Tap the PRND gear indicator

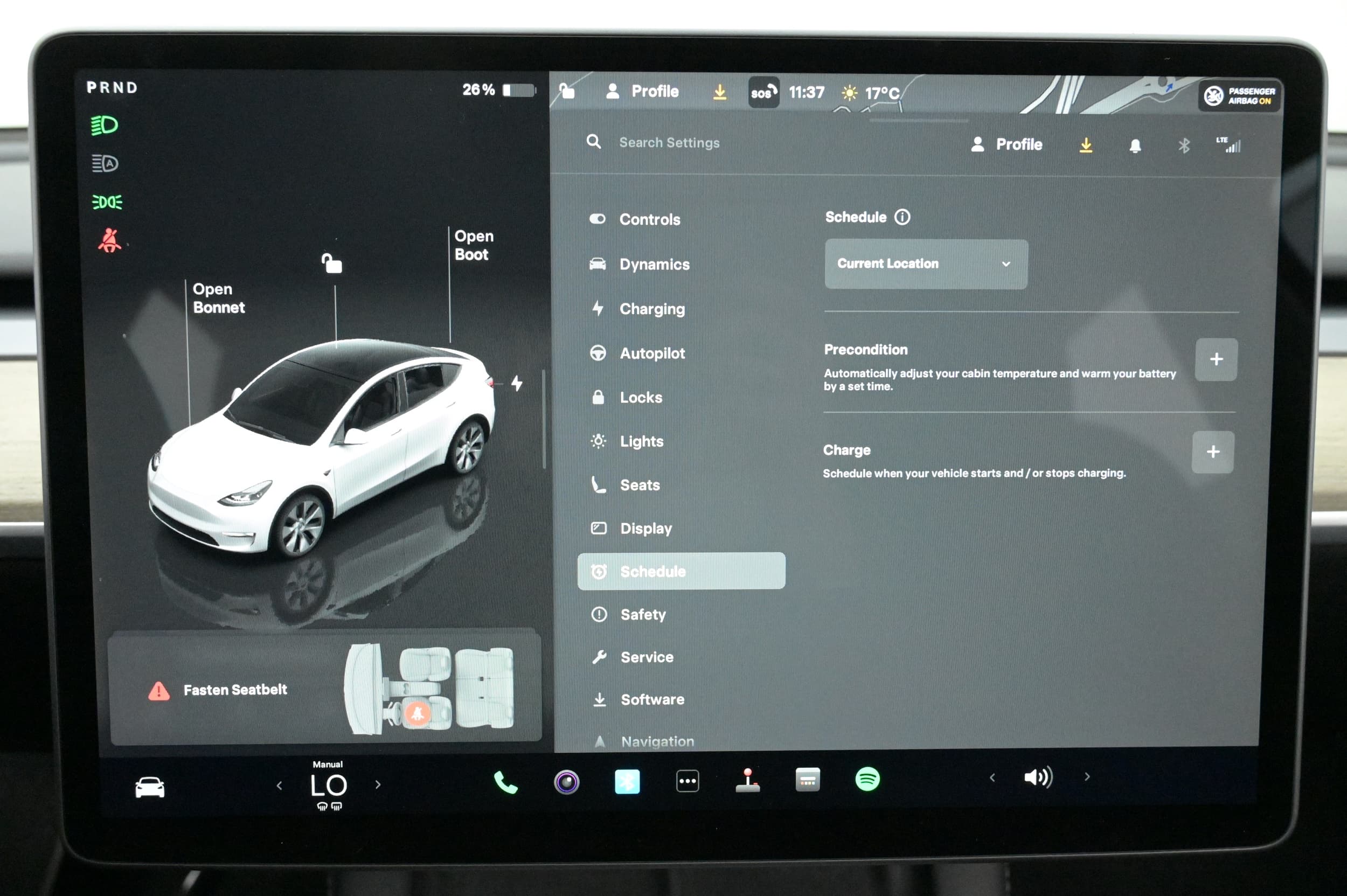(112, 87)
